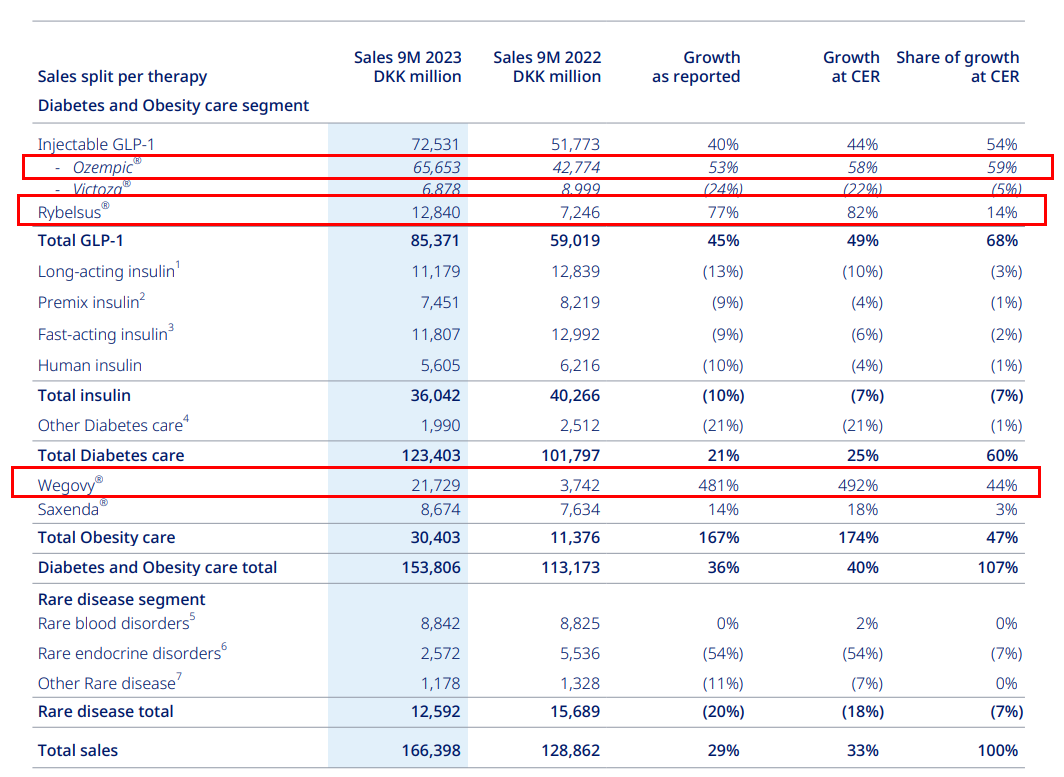The image size is (1064, 777).
Task: Select the 'Other Diabetes care' row label
Action: coord(113,425)
